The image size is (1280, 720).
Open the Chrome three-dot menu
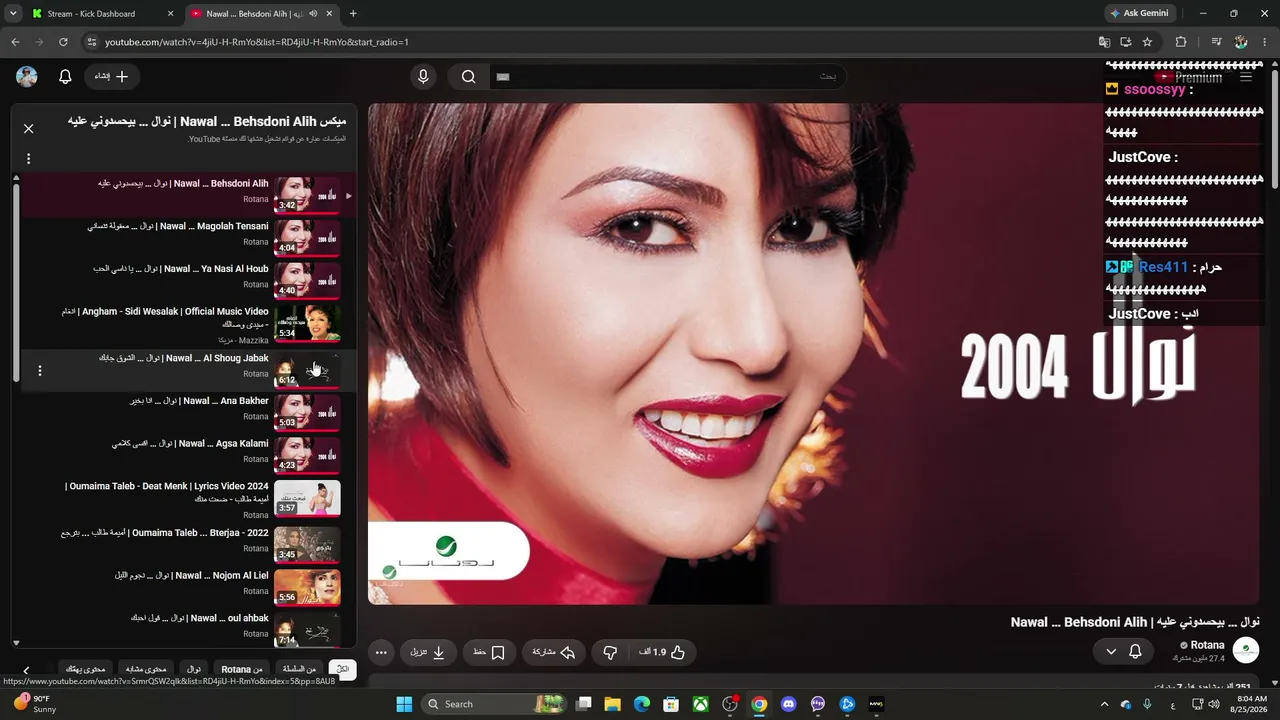click(x=1265, y=42)
